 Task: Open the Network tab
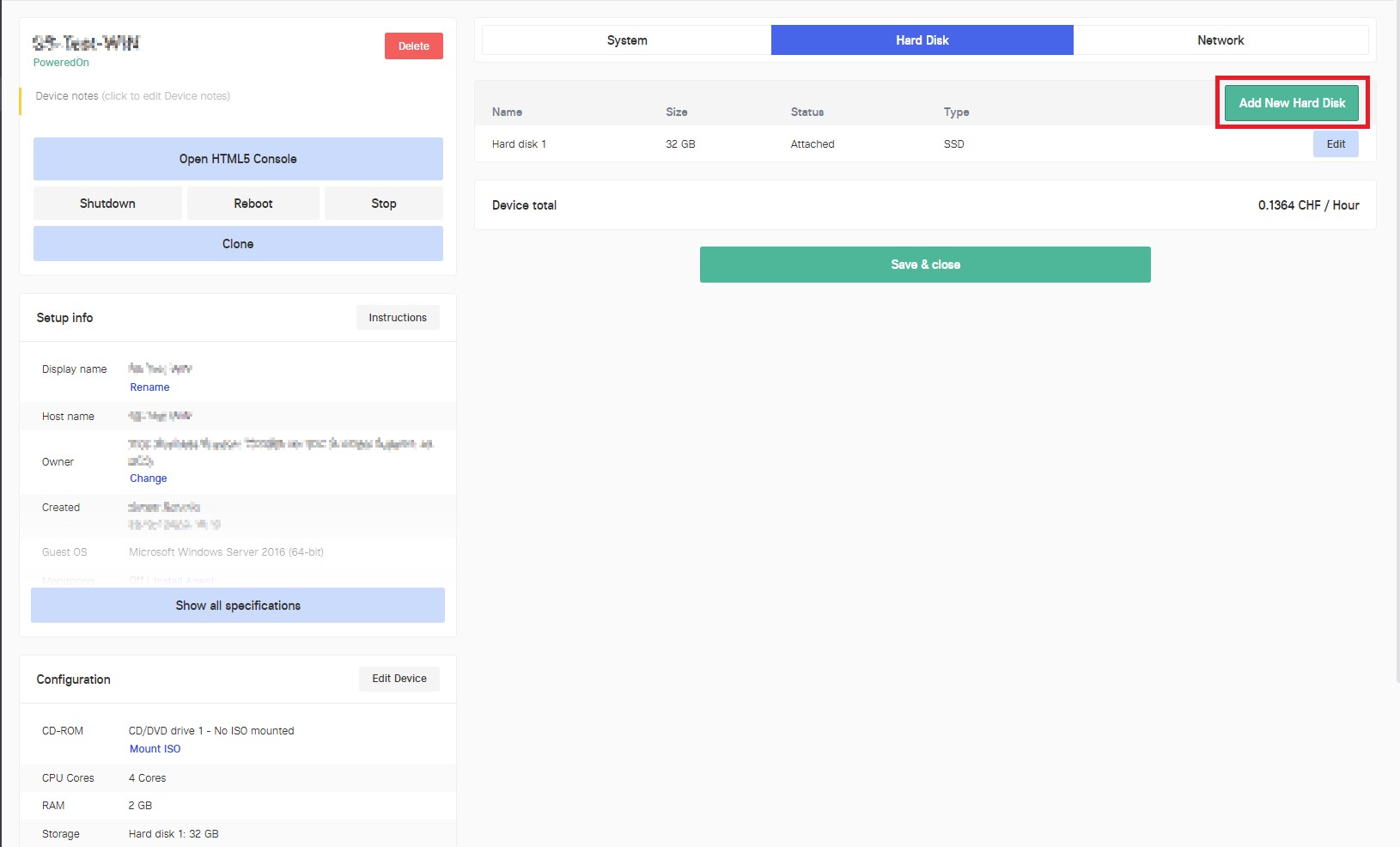(1220, 40)
